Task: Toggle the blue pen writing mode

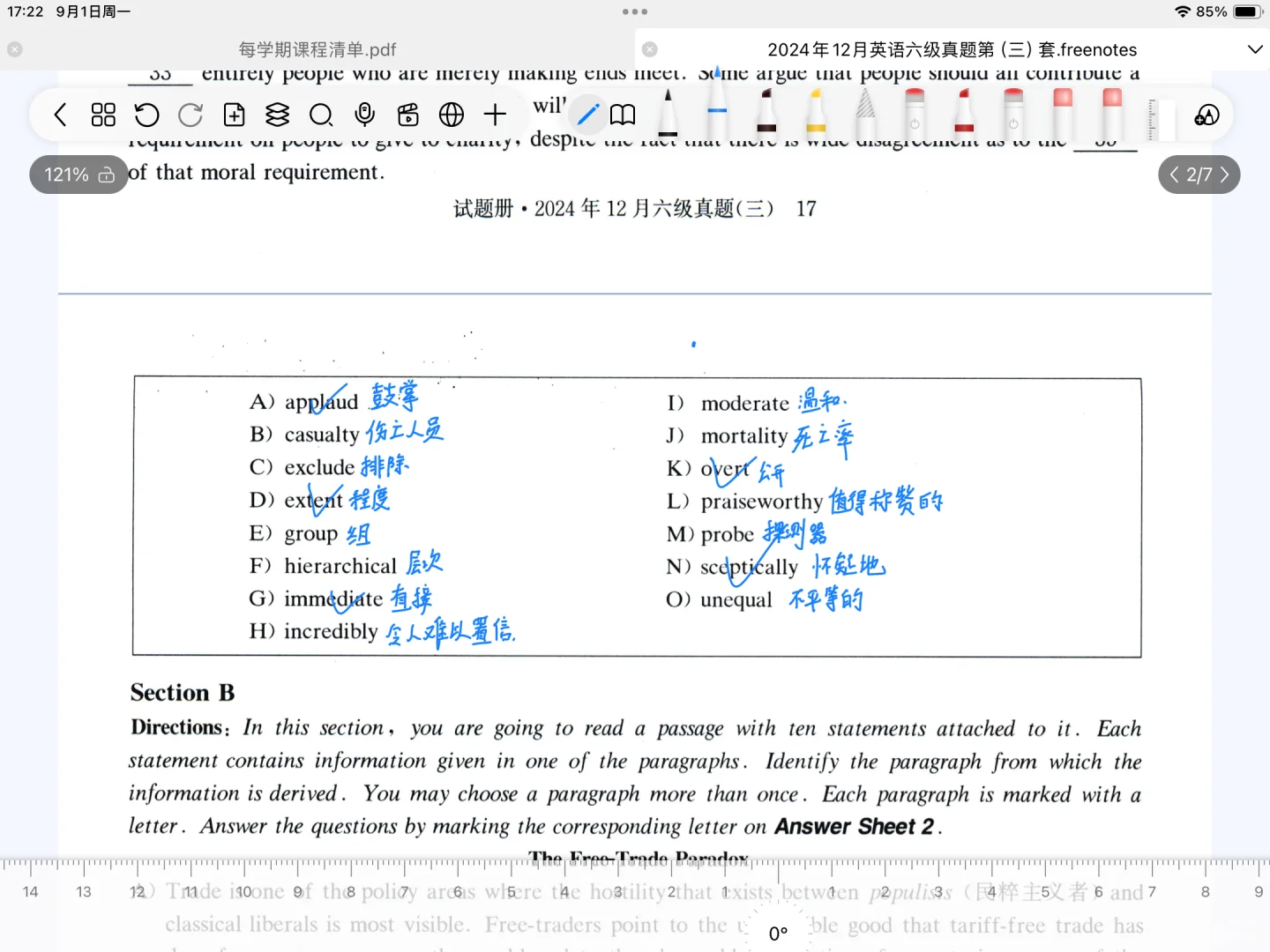Action: (x=587, y=114)
